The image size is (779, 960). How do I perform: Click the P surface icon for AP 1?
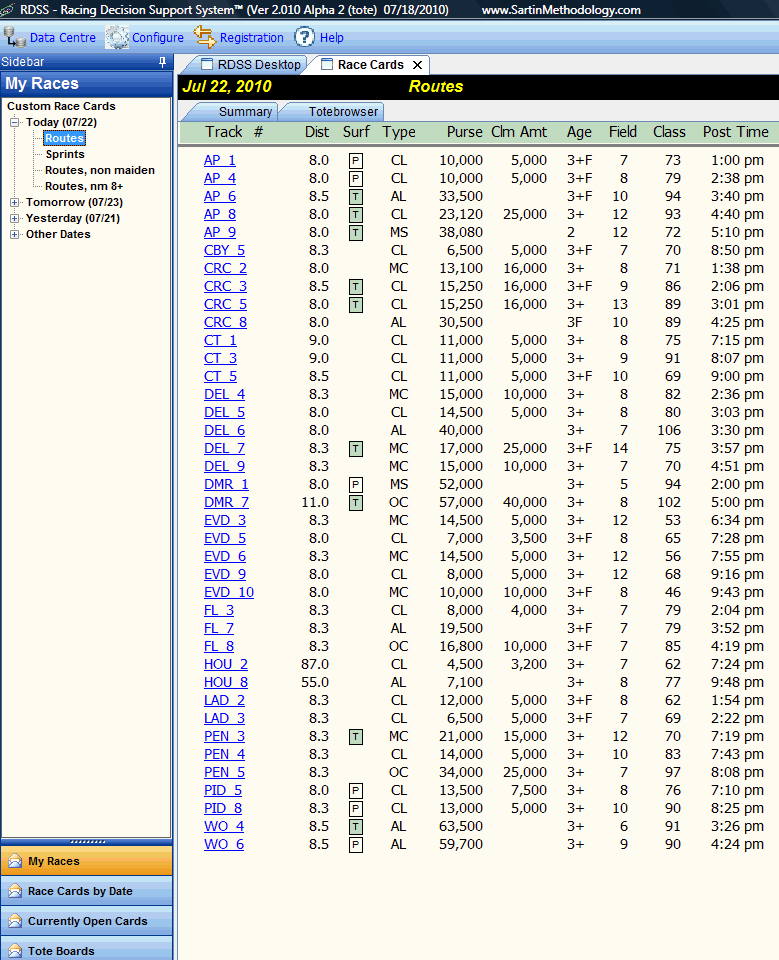(356, 161)
